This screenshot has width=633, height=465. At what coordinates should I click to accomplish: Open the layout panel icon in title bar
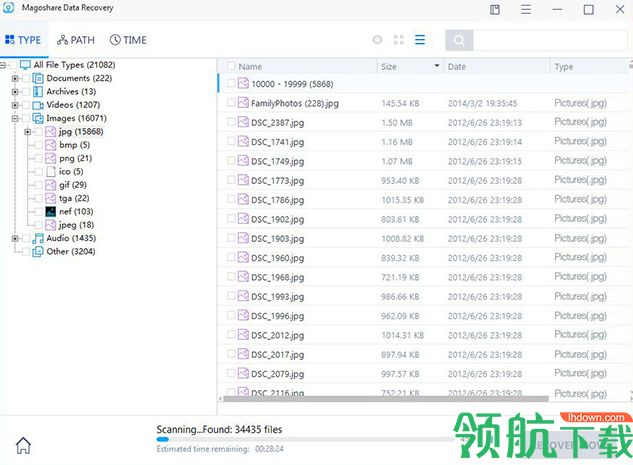point(495,9)
